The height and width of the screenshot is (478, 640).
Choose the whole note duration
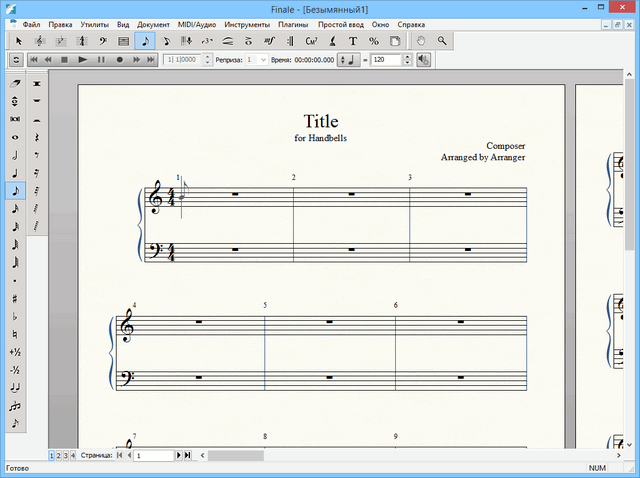(15, 137)
